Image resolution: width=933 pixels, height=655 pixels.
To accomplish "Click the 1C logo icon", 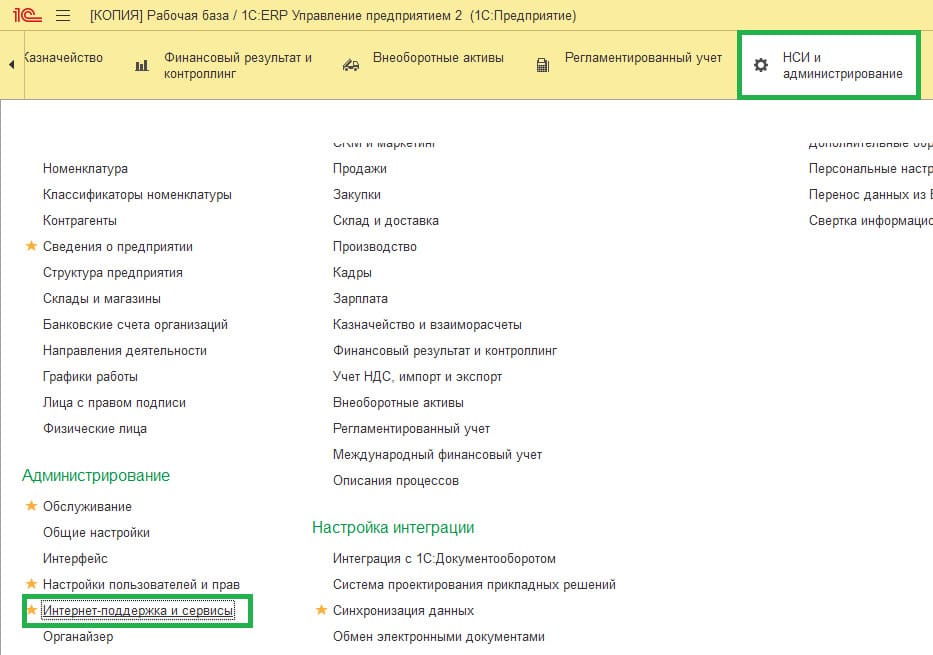I will (27, 15).
